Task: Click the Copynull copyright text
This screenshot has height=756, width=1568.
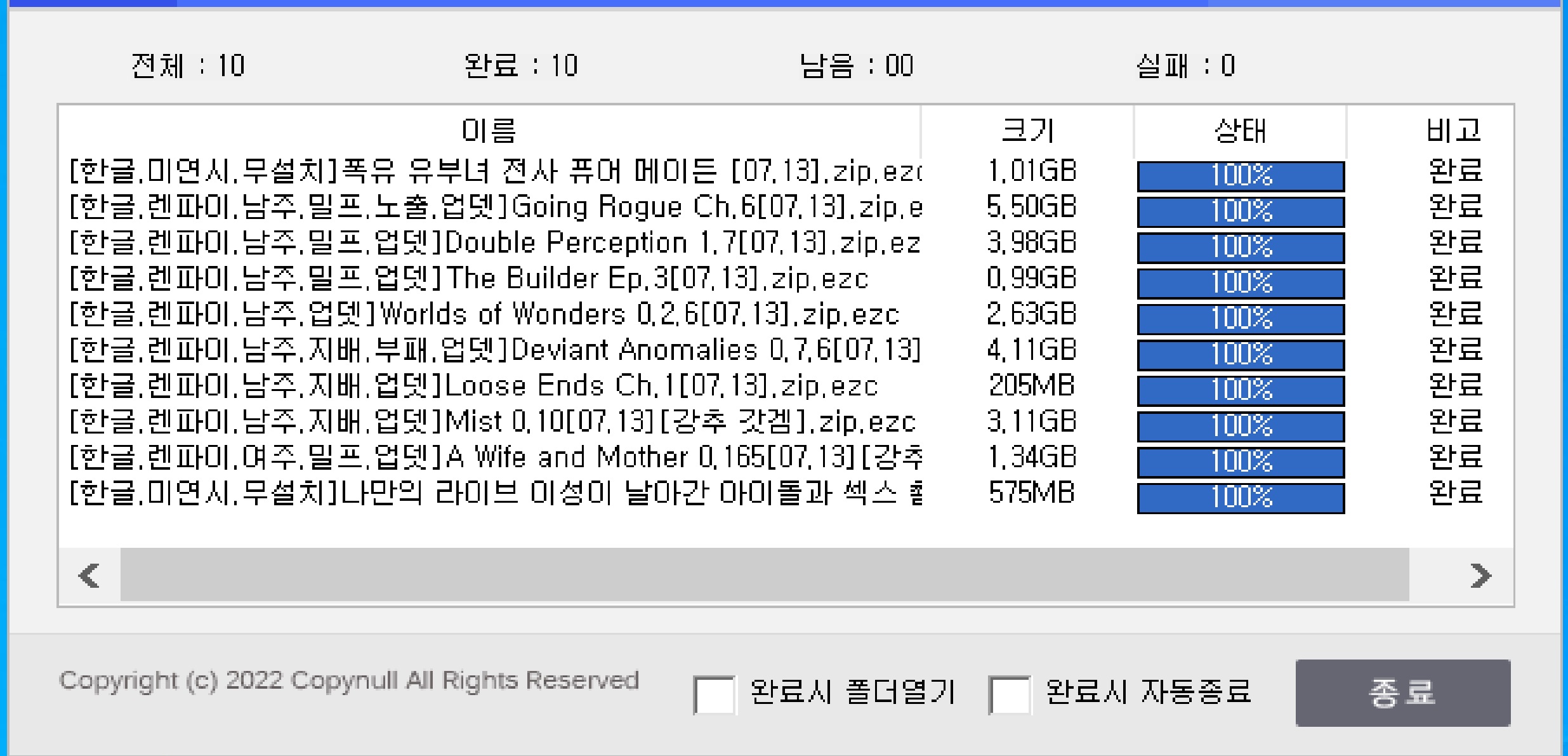Action: 348,680
